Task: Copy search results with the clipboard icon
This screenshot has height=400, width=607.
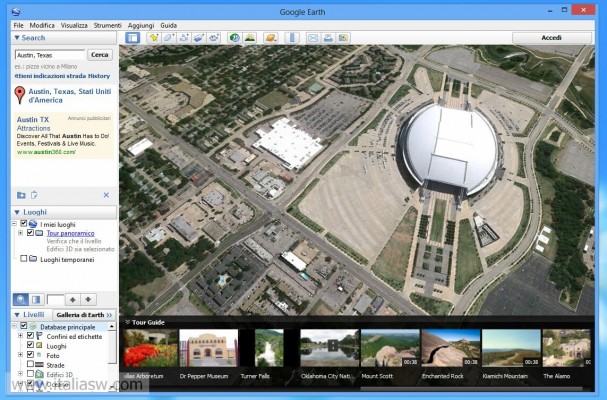Action: tap(34, 195)
